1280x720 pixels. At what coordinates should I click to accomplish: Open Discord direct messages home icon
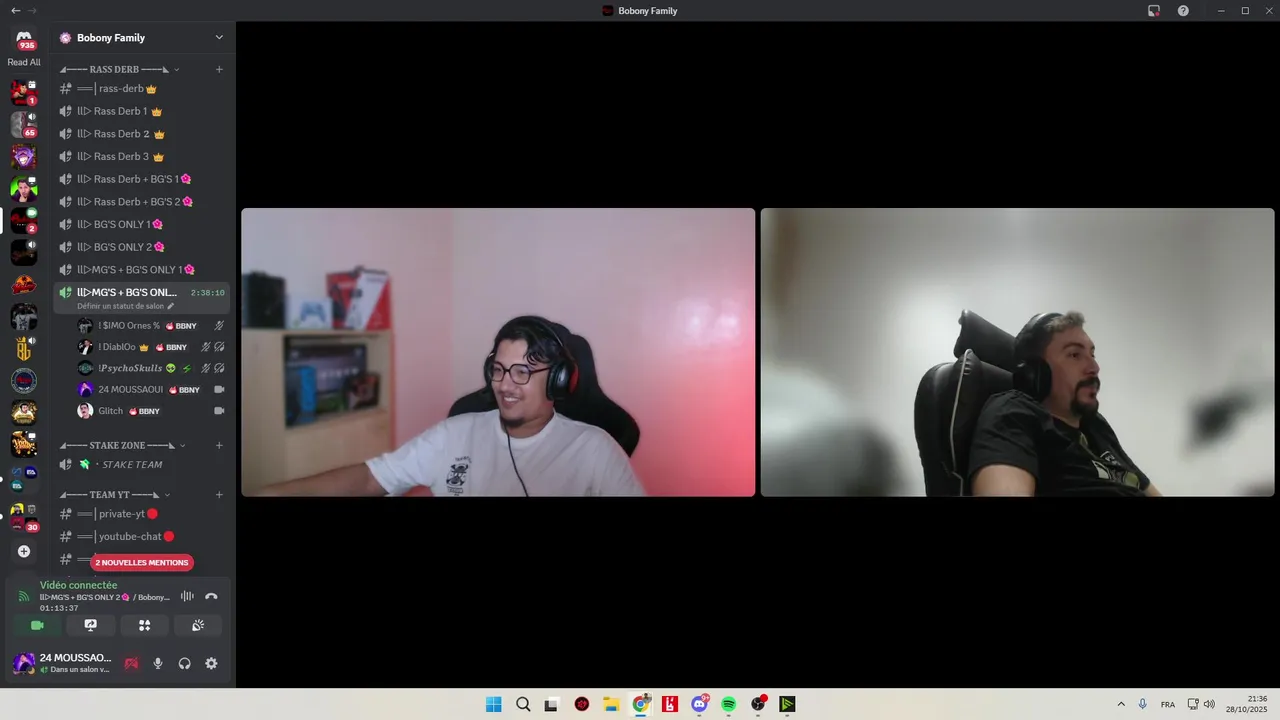(24, 38)
